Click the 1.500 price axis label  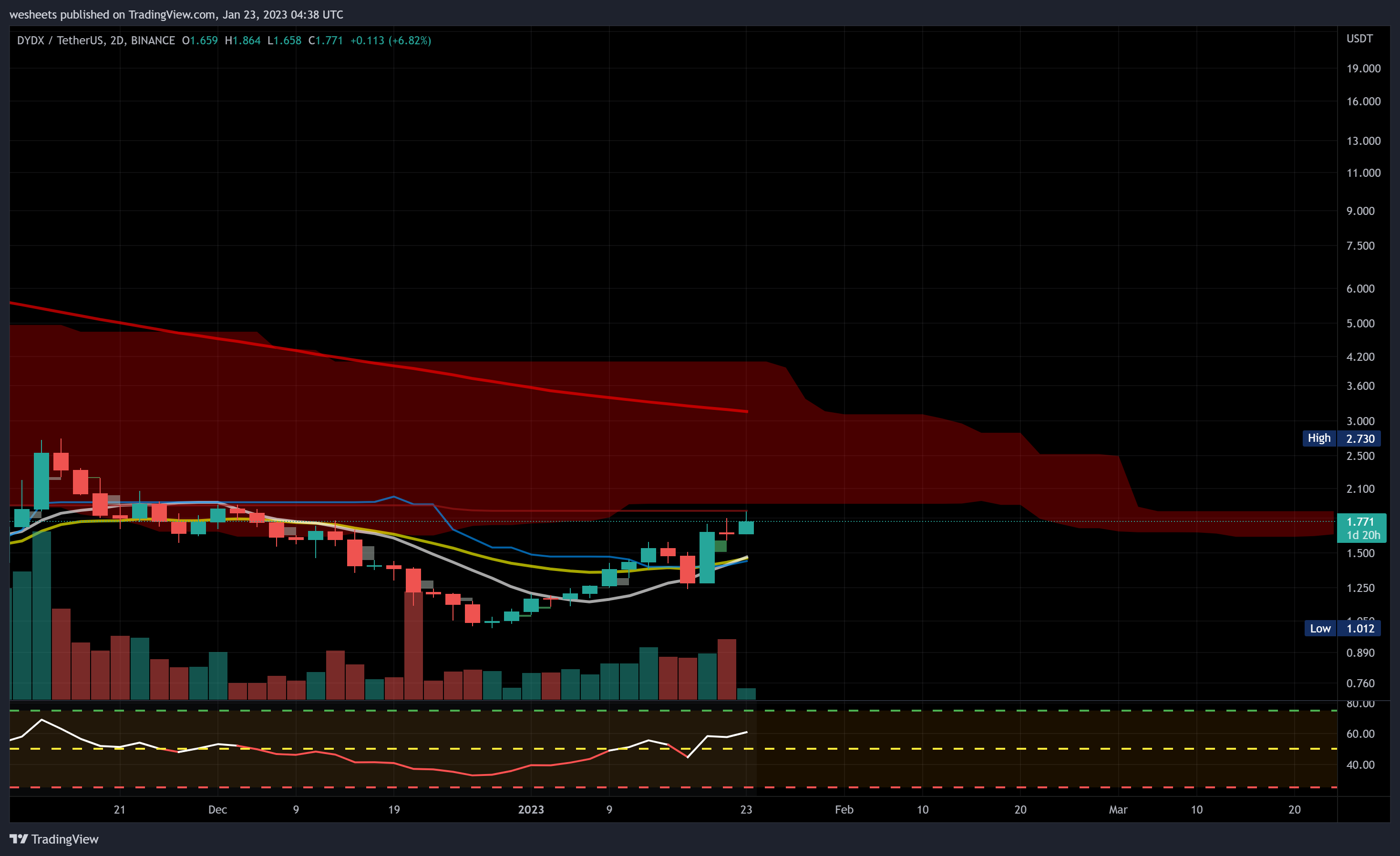(x=1361, y=553)
